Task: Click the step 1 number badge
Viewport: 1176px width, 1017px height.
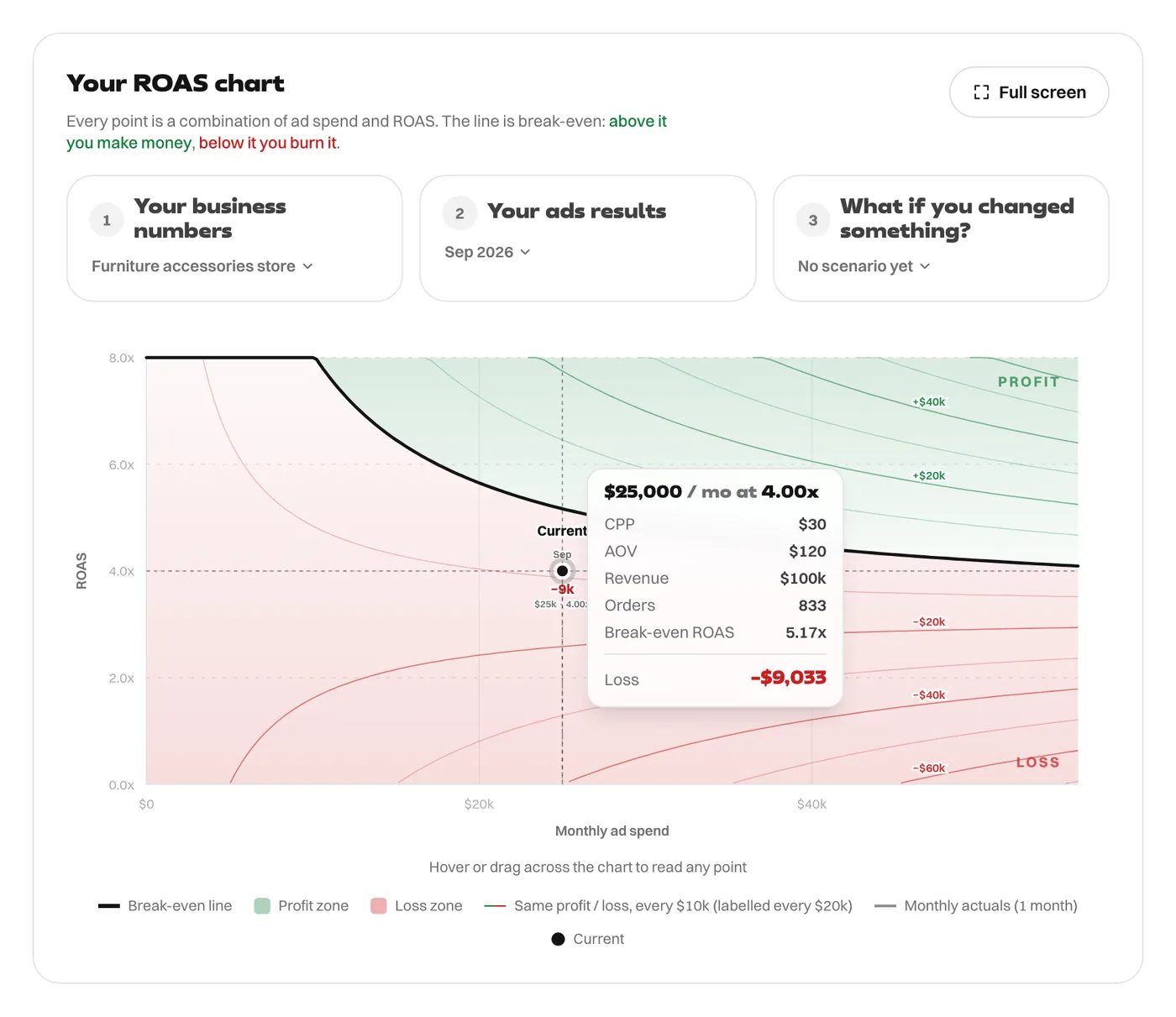Action: click(x=107, y=220)
